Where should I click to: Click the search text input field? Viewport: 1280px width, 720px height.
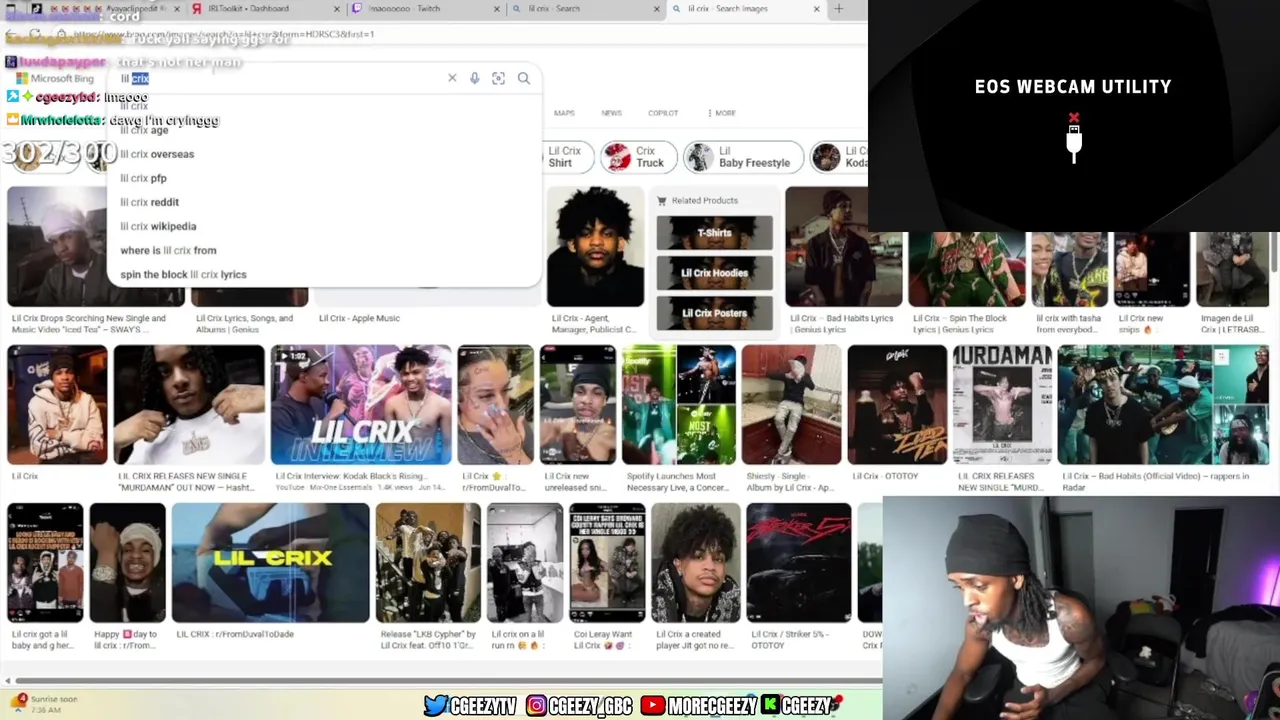(x=280, y=78)
